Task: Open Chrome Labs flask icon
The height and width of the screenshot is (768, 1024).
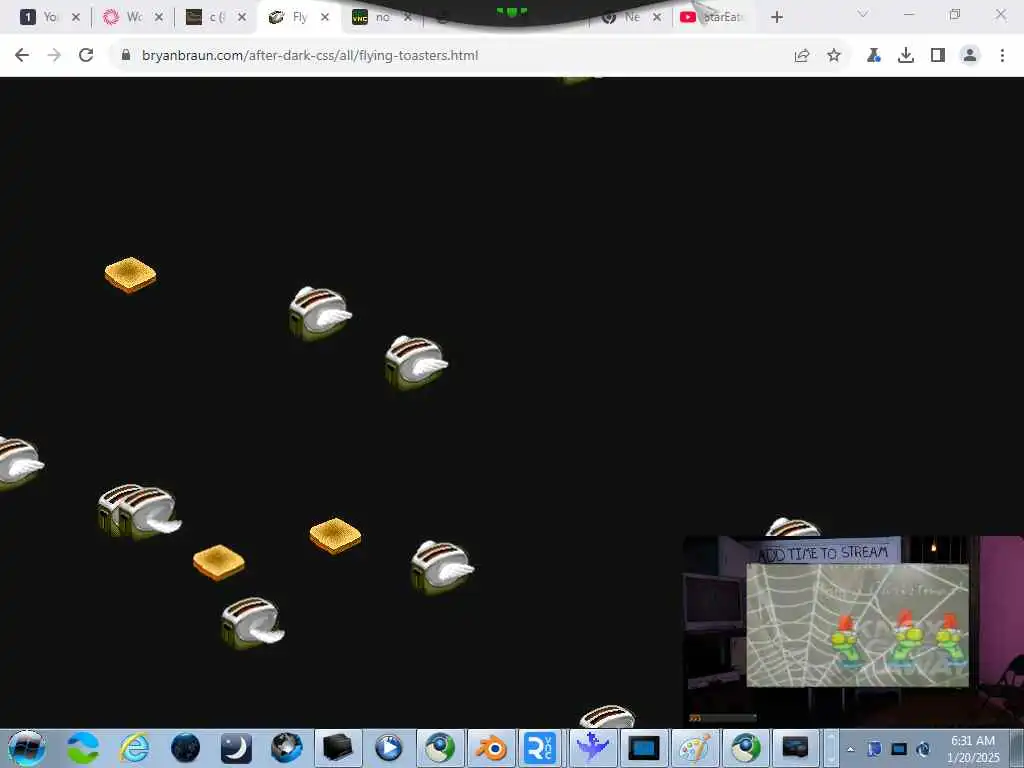Action: point(873,56)
